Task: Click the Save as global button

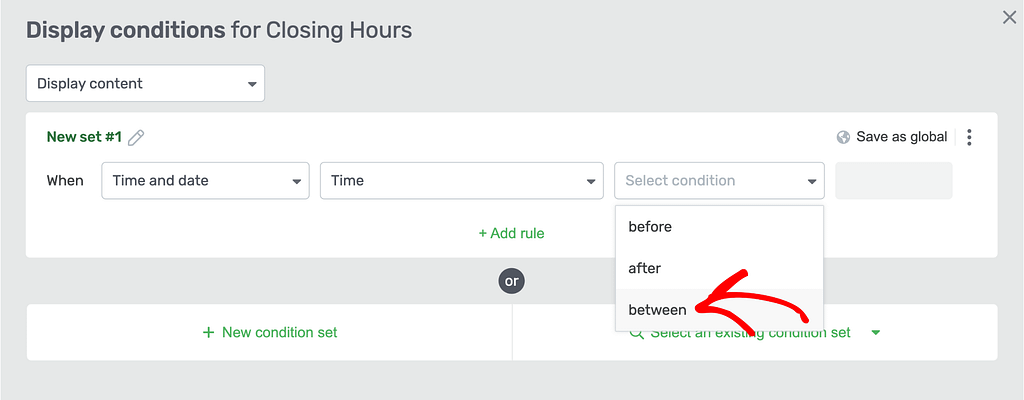Action: pyautogui.click(x=891, y=137)
